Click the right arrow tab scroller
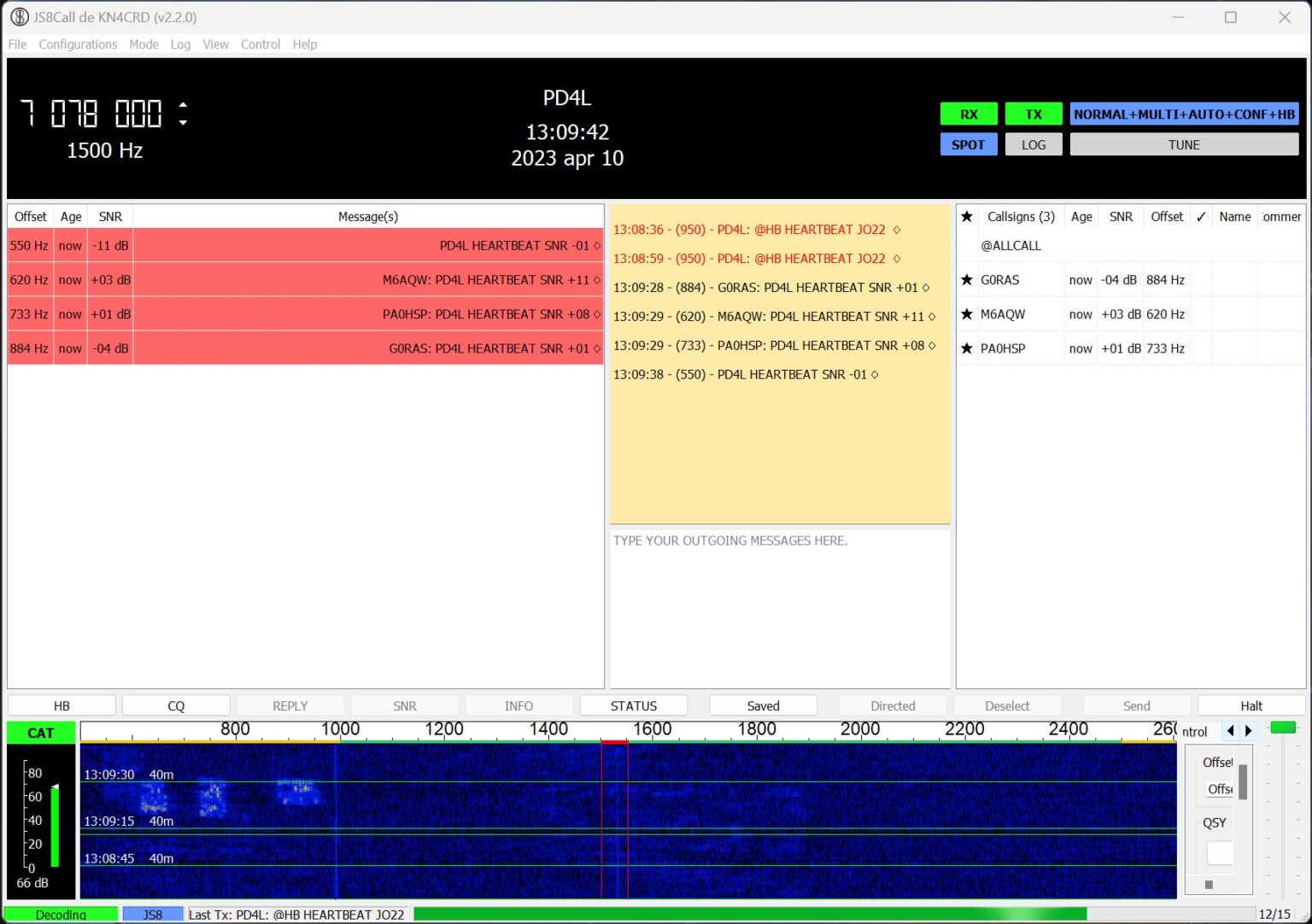Image resolution: width=1312 pixels, height=924 pixels. (1249, 731)
